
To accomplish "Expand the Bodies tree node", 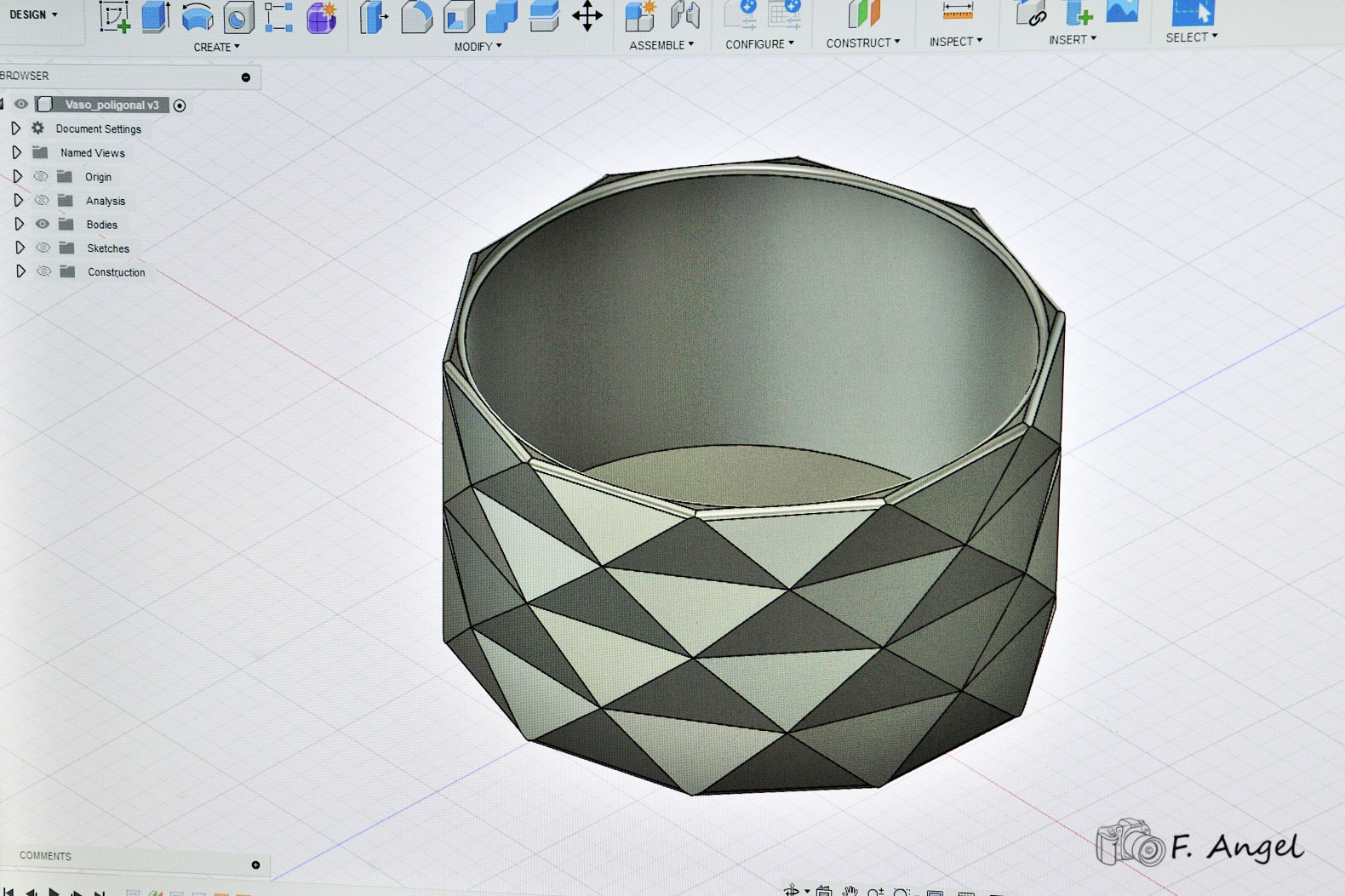I will [x=19, y=224].
